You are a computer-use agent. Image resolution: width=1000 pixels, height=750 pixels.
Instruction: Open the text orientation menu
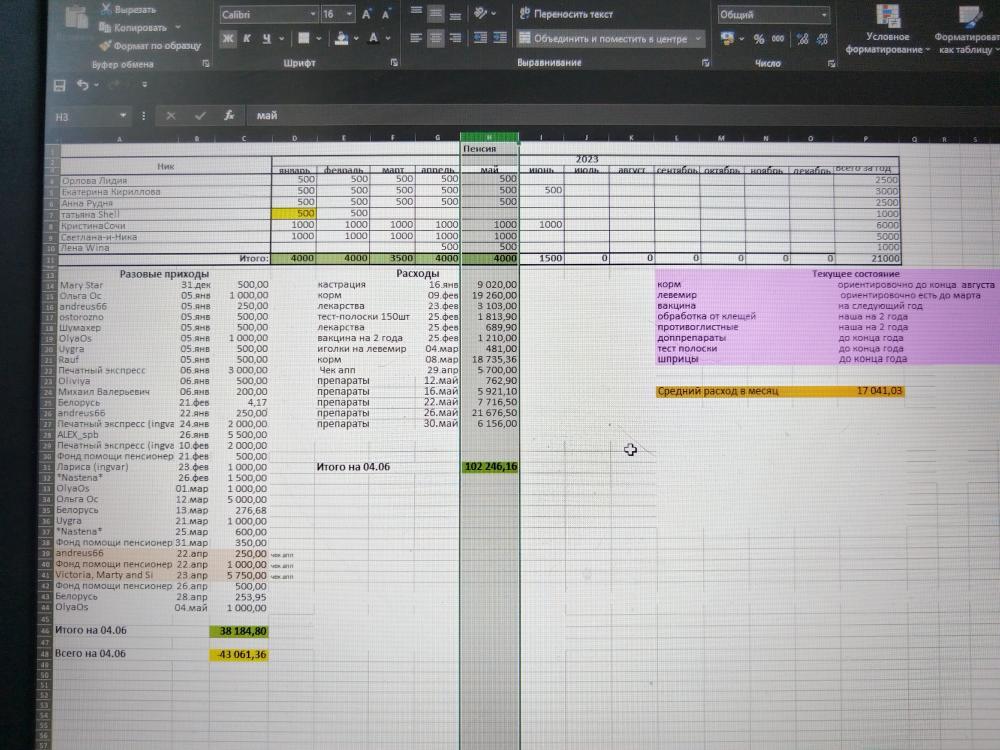tap(485, 13)
